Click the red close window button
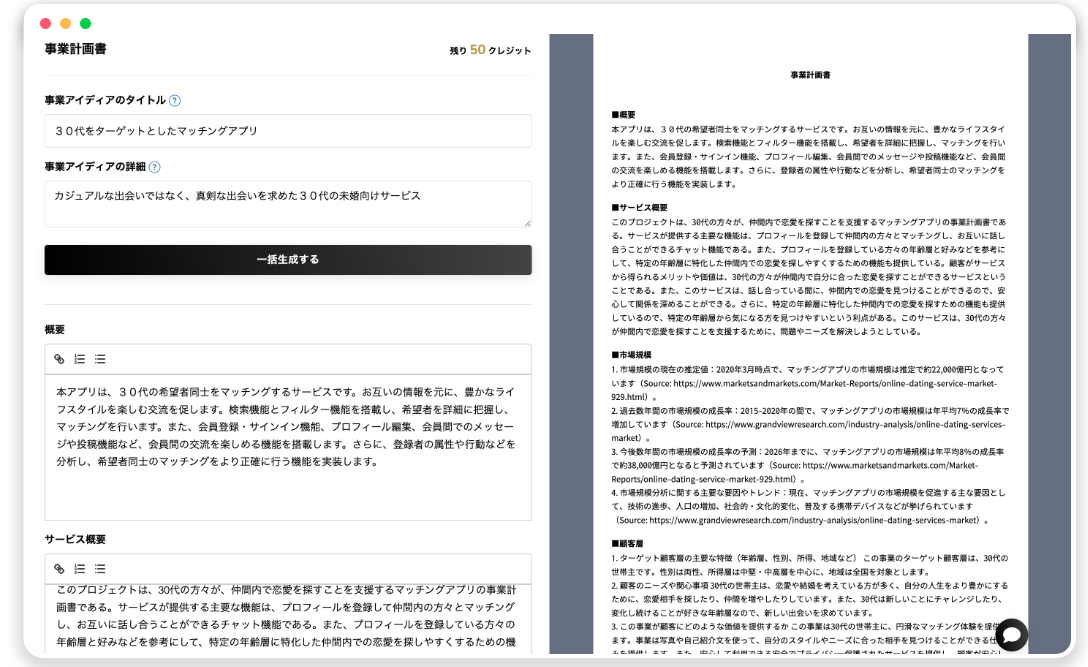This screenshot has height=667, width=1088. pyautogui.click(x=46, y=24)
